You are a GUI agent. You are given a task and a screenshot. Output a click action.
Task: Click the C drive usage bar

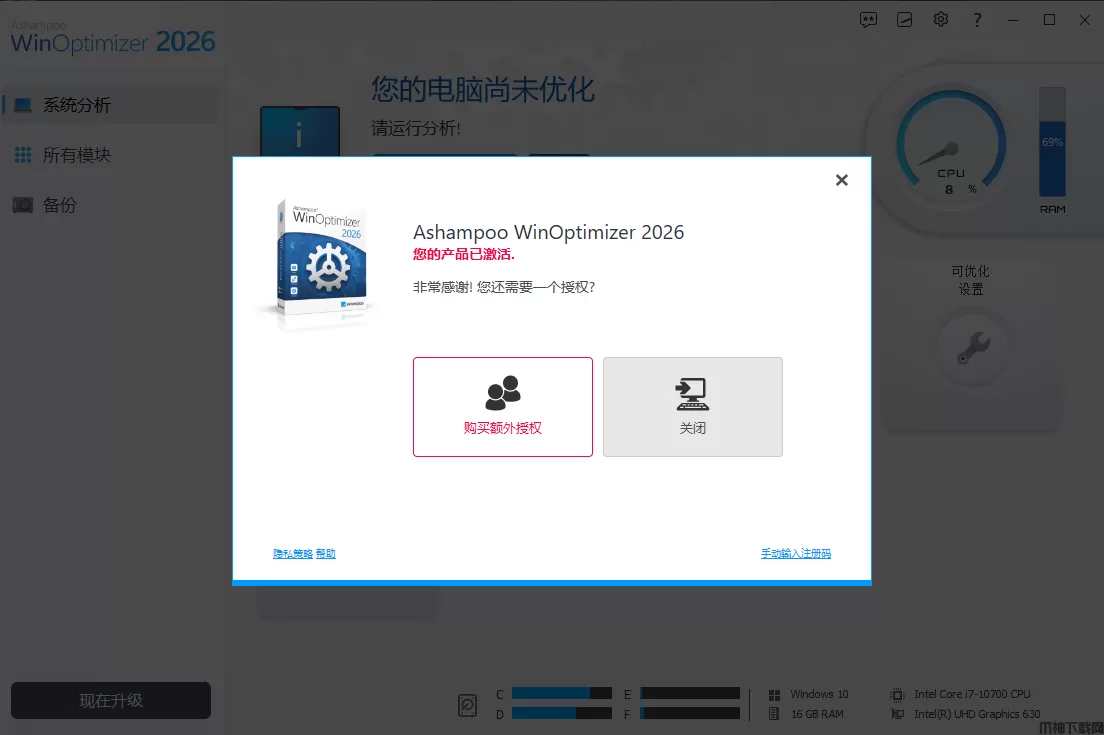(562, 693)
